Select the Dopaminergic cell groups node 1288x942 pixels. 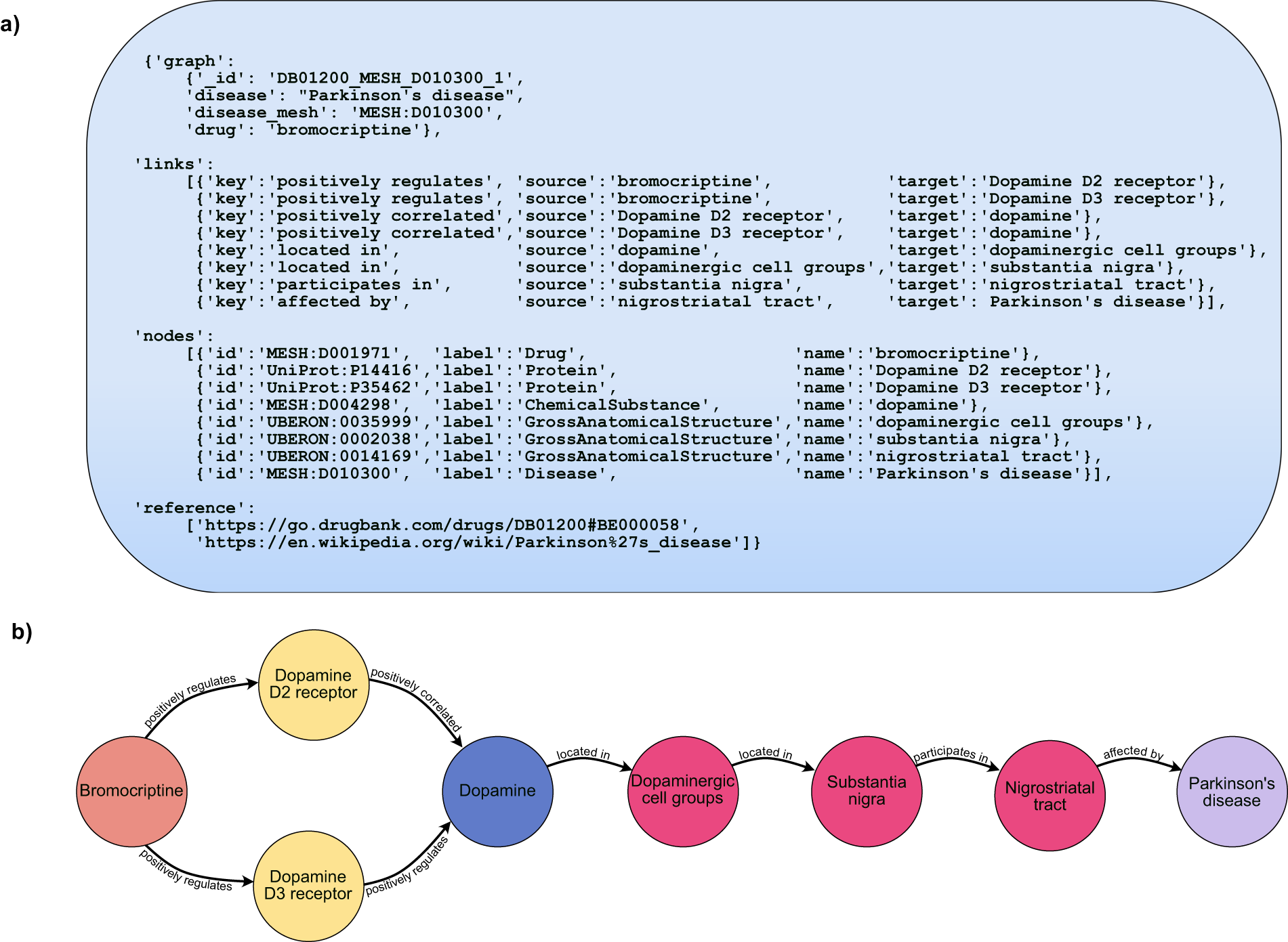(682, 791)
